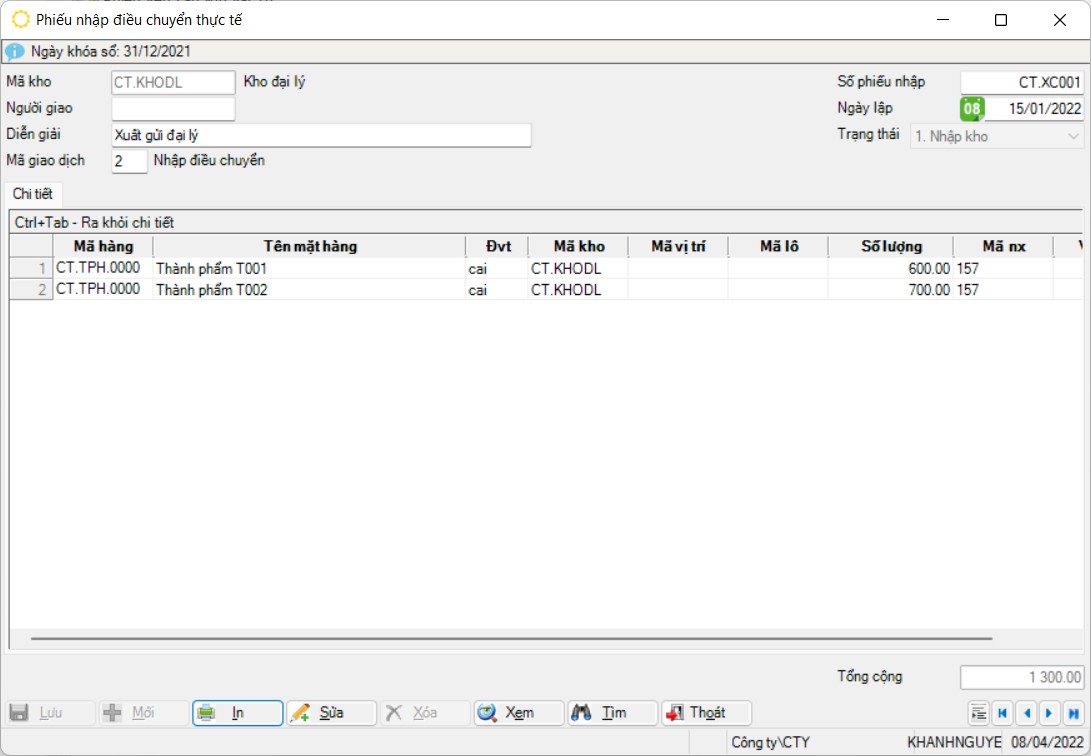Go to the first record
Image resolution: width=1091 pixels, height=756 pixels.
1002,713
